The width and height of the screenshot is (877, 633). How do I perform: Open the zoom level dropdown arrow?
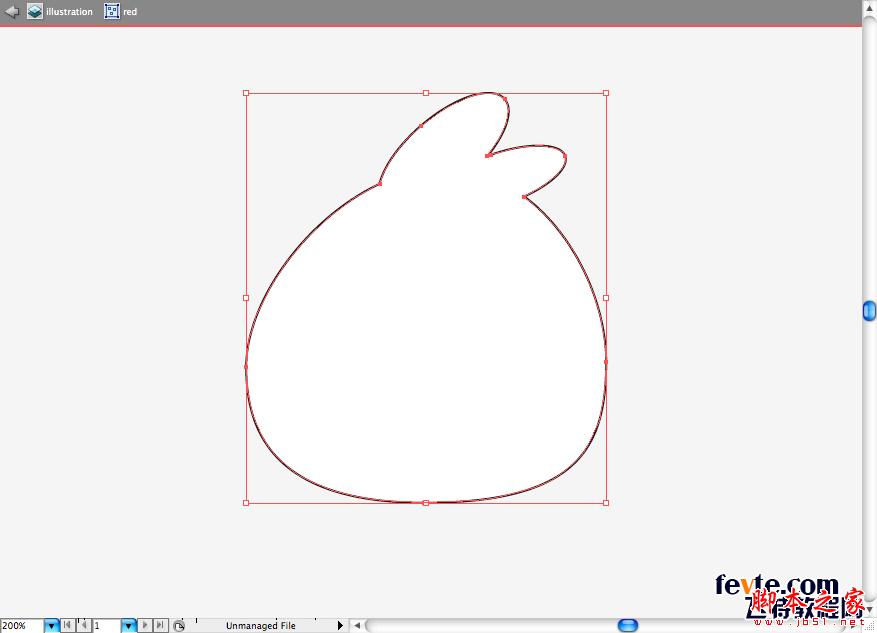click(51, 626)
